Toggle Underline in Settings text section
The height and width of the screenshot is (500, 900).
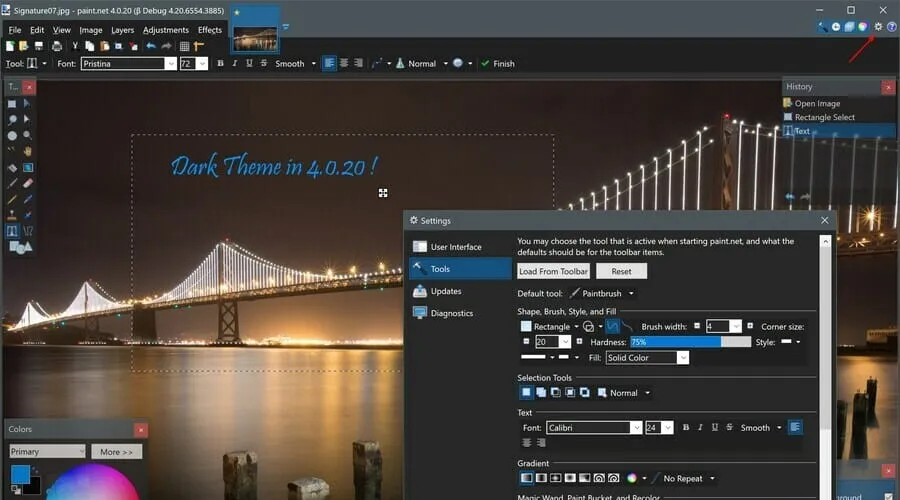(x=714, y=427)
